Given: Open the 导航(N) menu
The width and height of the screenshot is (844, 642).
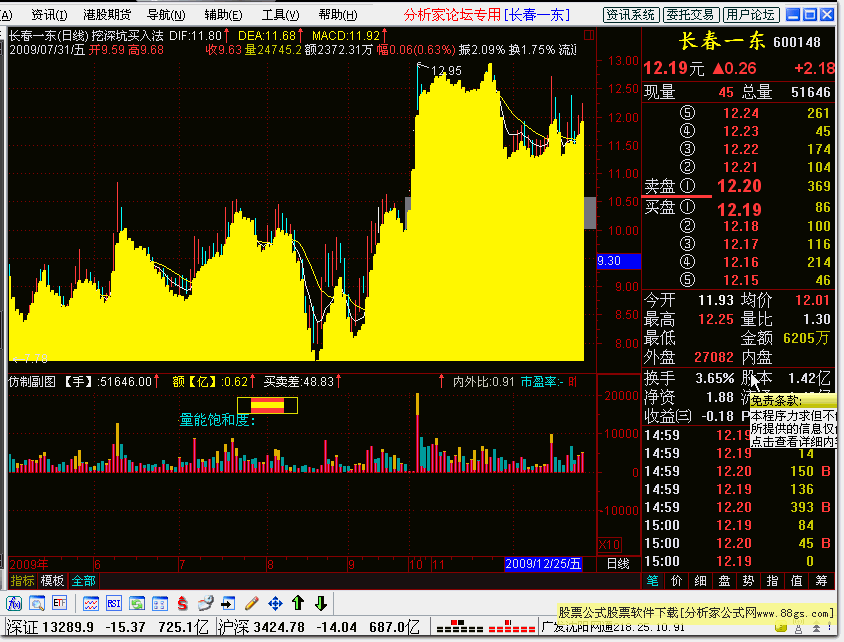Looking at the screenshot, I should click(x=166, y=15).
